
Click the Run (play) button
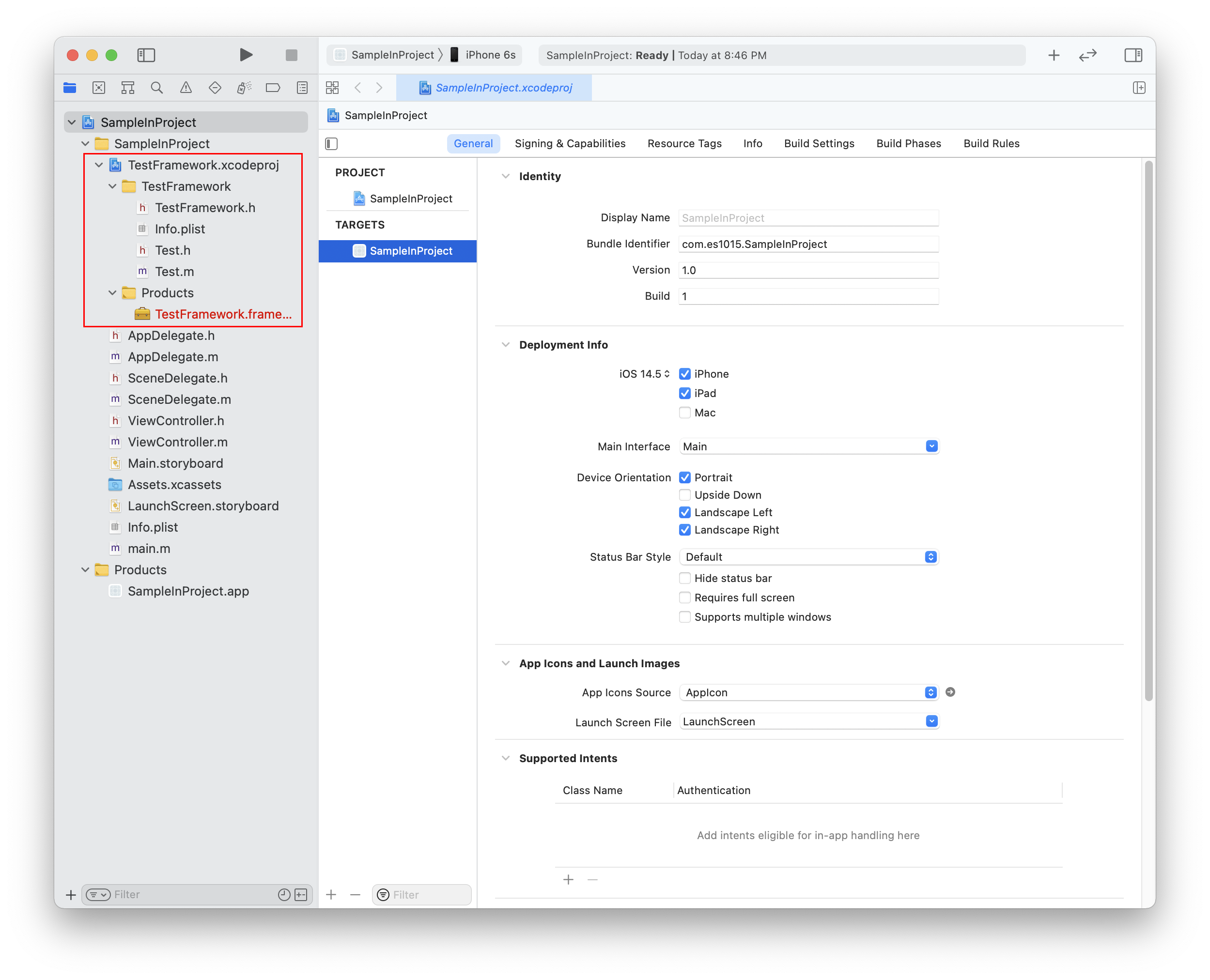click(246, 55)
